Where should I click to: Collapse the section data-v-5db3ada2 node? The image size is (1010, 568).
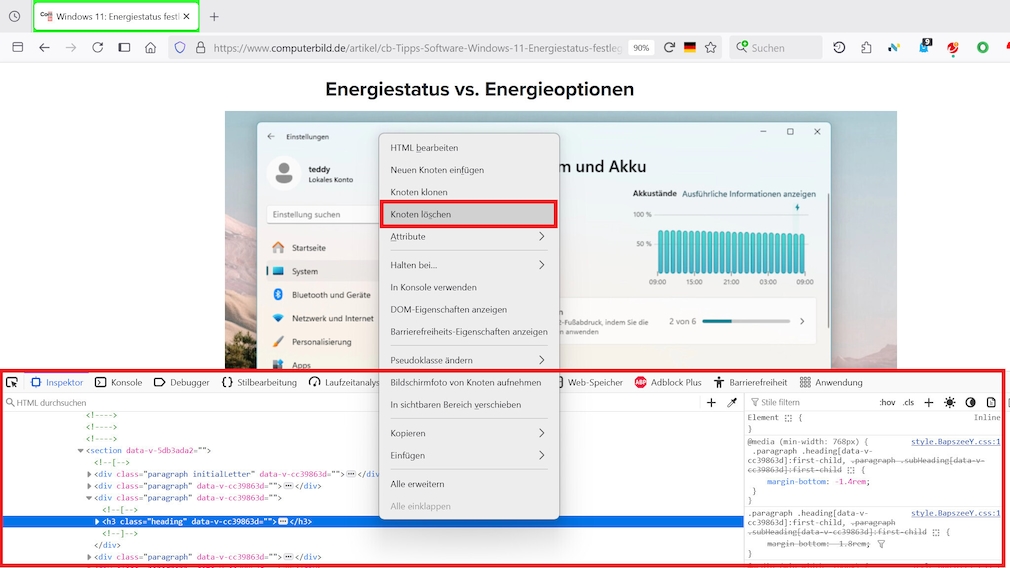click(x=81, y=451)
